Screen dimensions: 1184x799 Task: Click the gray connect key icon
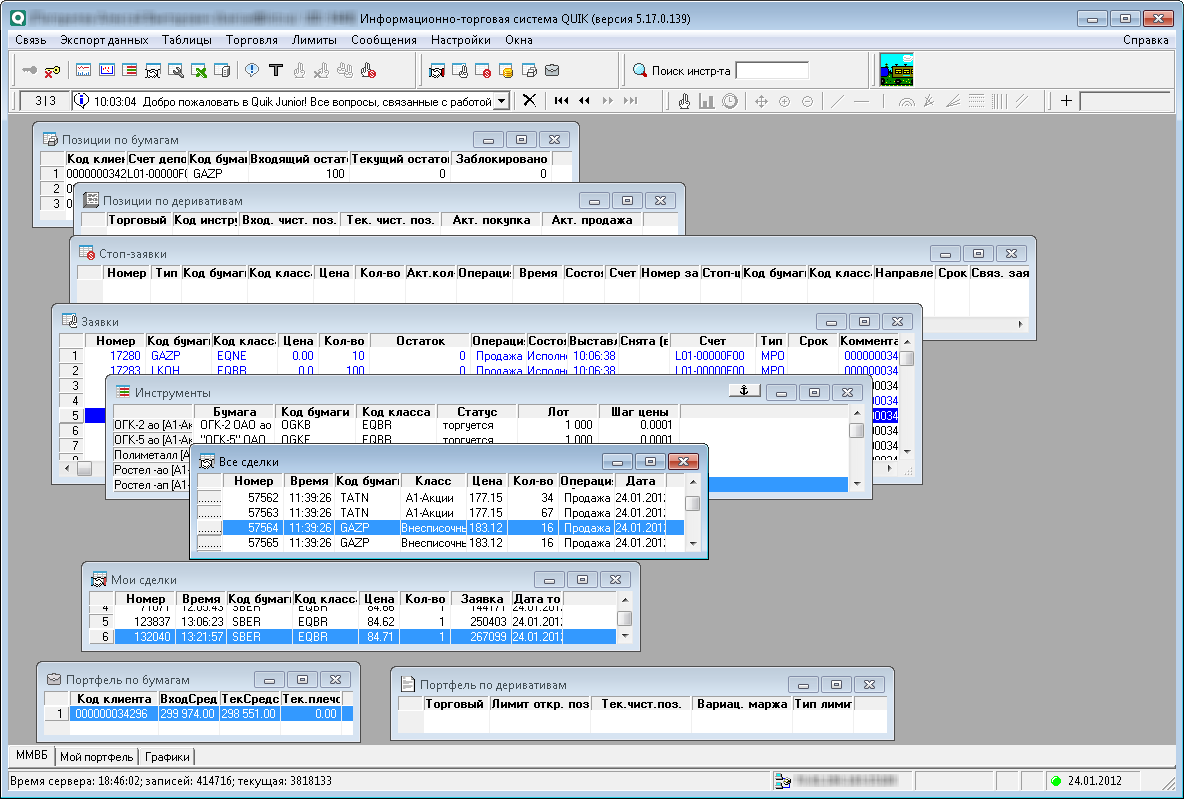click(x=29, y=71)
